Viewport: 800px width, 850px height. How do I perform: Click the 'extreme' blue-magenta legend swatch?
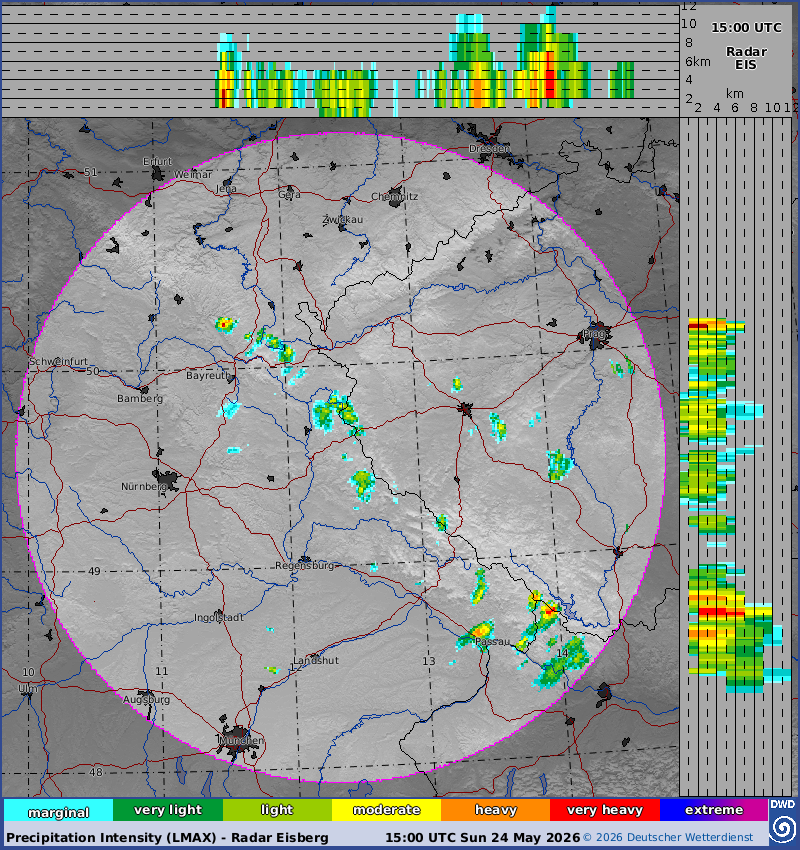point(714,811)
